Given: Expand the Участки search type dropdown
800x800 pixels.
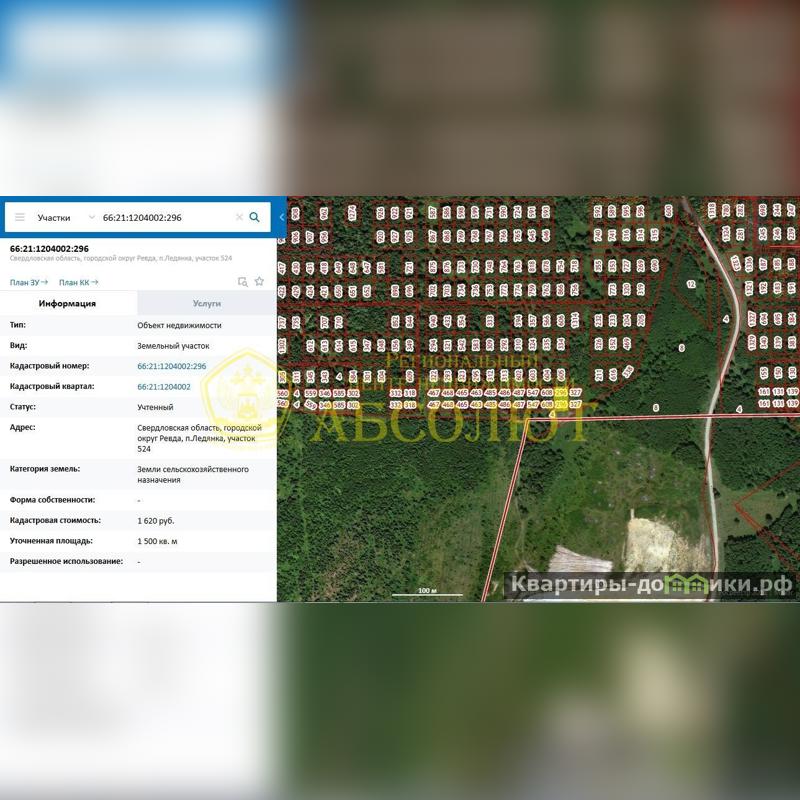Looking at the screenshot, I should 91,217.
